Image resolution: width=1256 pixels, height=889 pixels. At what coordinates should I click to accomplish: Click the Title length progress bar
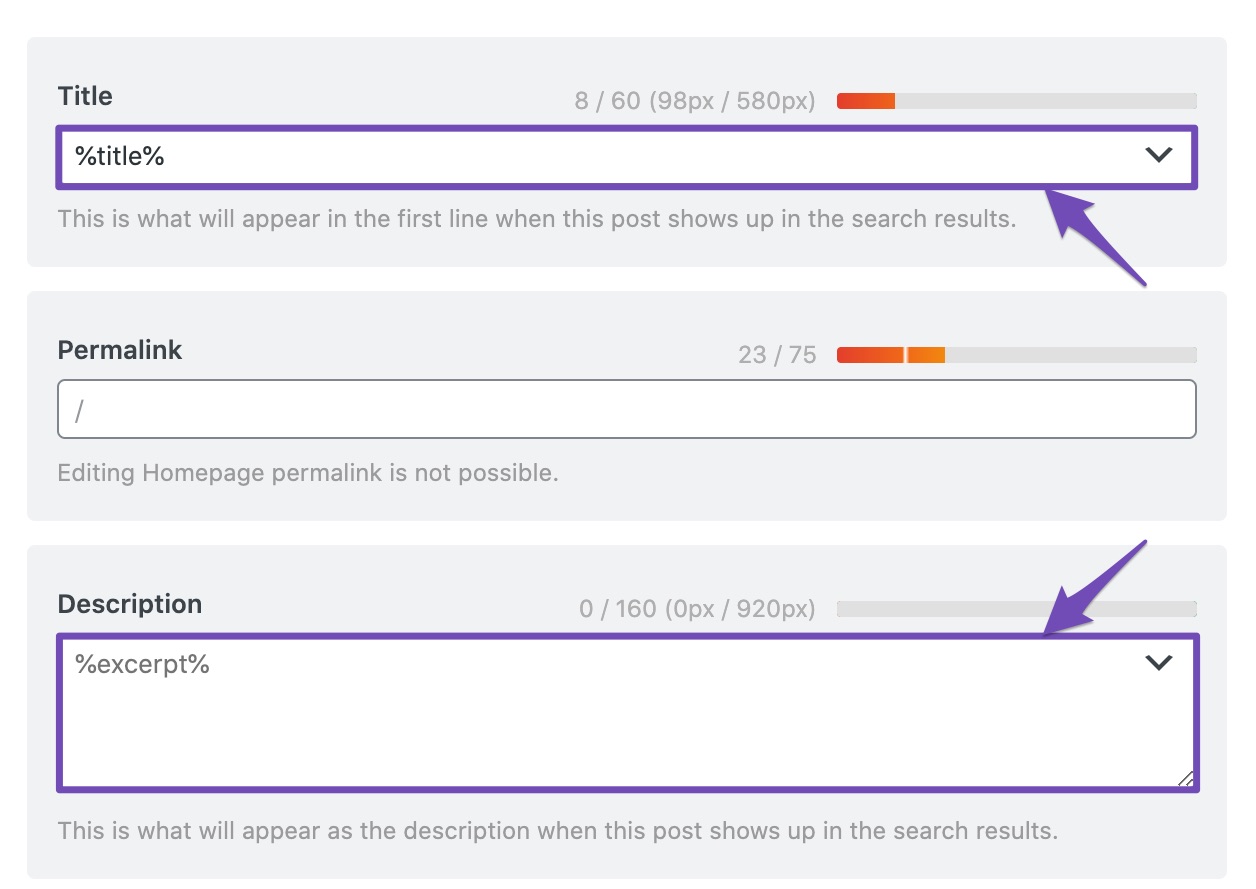pyautogui.click(x=1016, y=101)
